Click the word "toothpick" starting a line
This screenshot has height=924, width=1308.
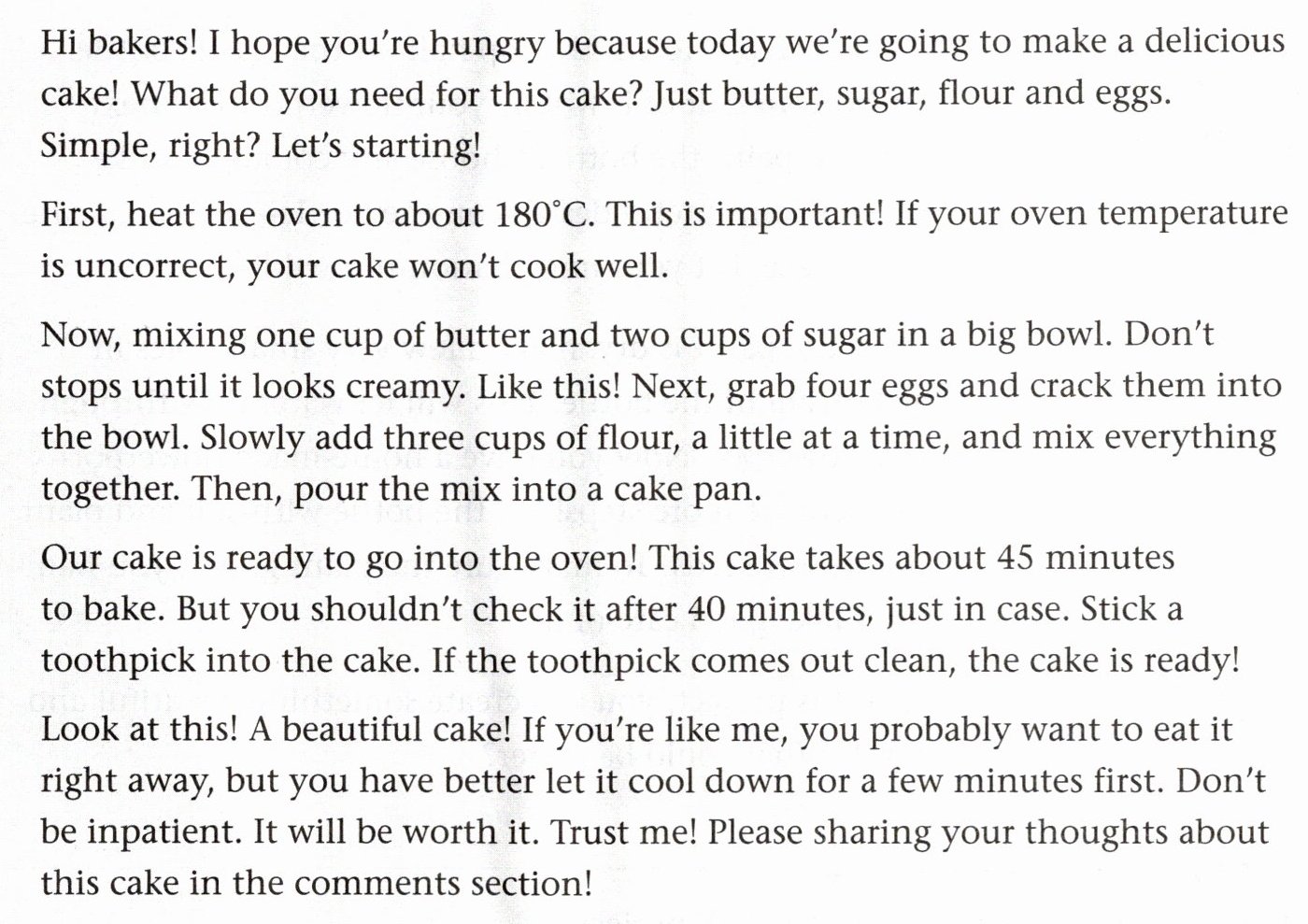[x=118, y=661]
